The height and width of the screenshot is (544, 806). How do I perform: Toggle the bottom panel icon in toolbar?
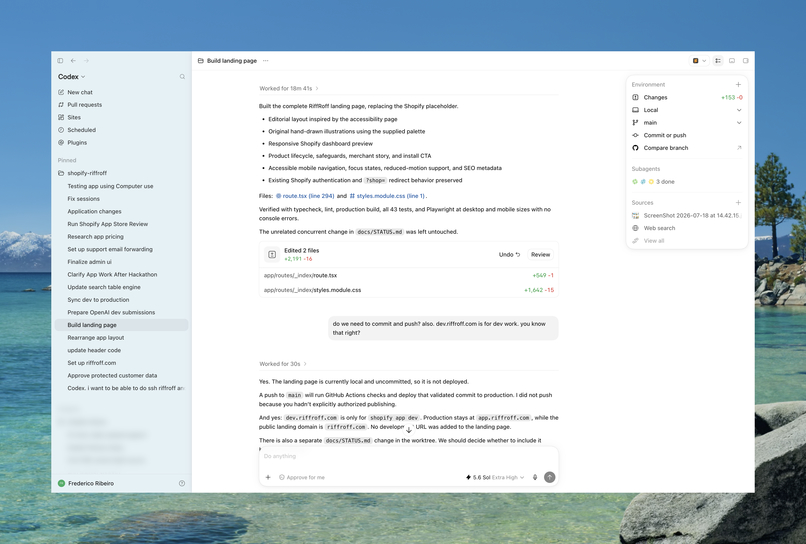732,61
